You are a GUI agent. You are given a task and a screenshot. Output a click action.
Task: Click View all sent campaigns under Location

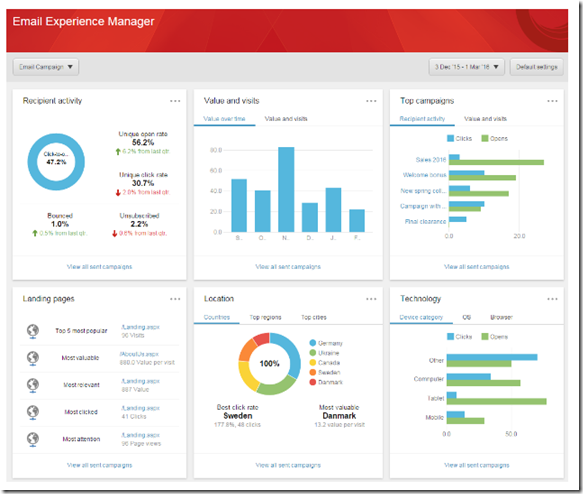point(288,465)
